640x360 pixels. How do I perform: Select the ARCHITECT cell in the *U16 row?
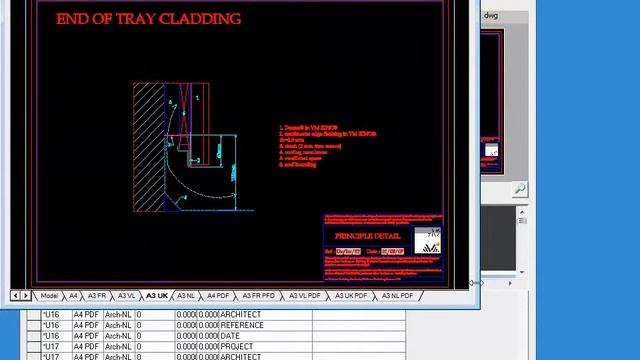266,315
